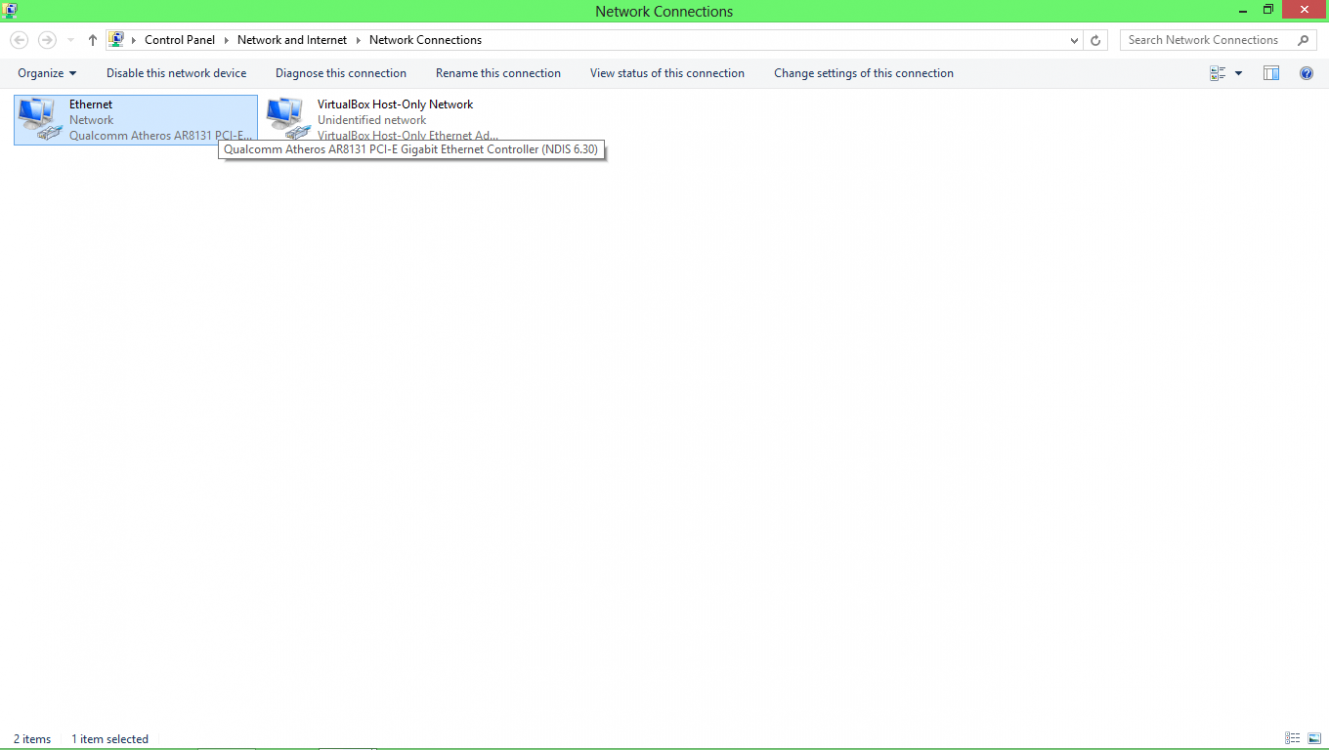1329x750 pixels.
Task: Open more view options dropdown arrow
Action: point(1238,73)
